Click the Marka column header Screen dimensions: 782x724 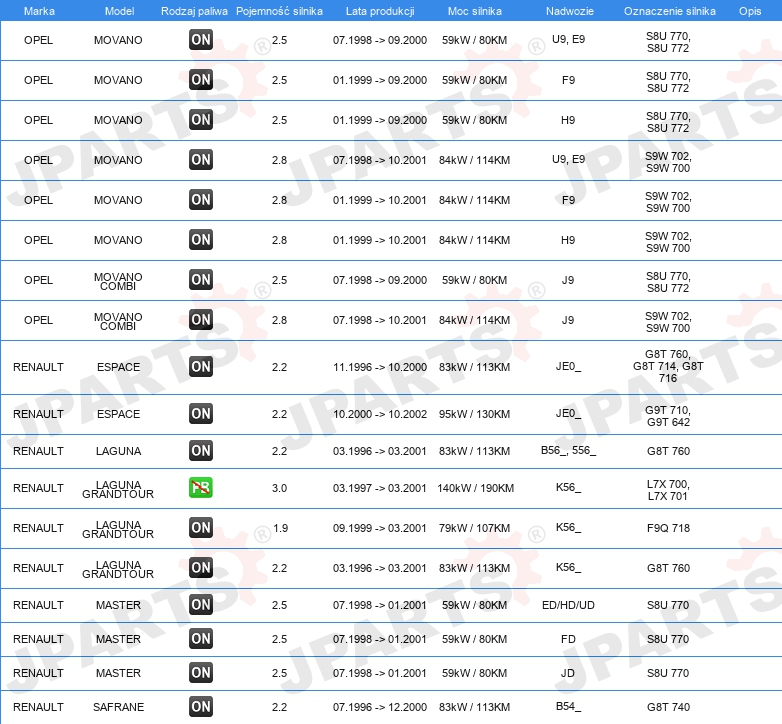click(39, 11)
